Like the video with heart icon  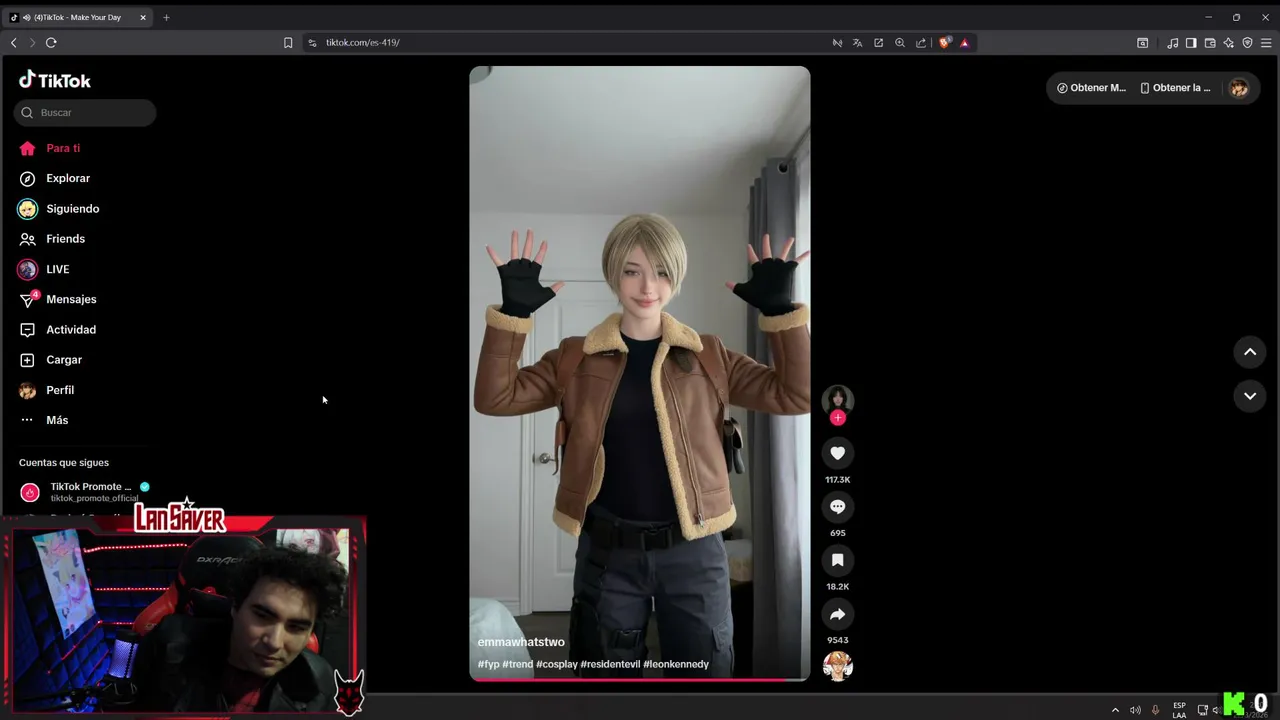click(x=838, y=453)
